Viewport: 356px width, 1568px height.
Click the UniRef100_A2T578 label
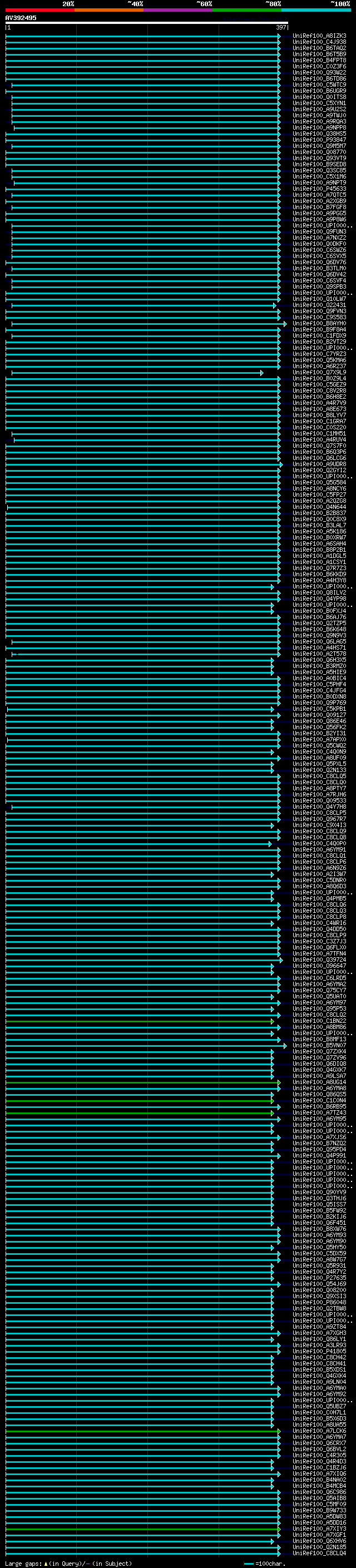click(319, 654)
